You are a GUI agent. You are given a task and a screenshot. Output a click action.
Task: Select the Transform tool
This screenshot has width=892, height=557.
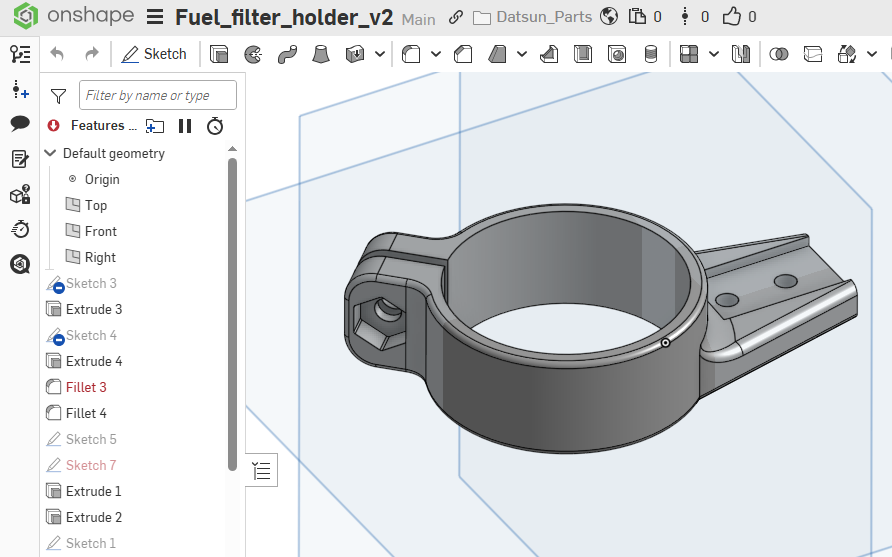(x=847, y=54)
